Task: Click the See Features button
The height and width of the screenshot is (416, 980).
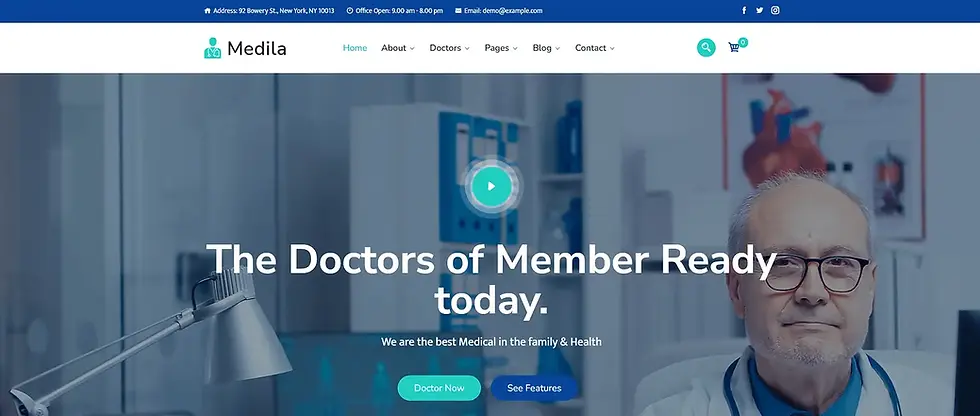Action: tap(534, 388)
